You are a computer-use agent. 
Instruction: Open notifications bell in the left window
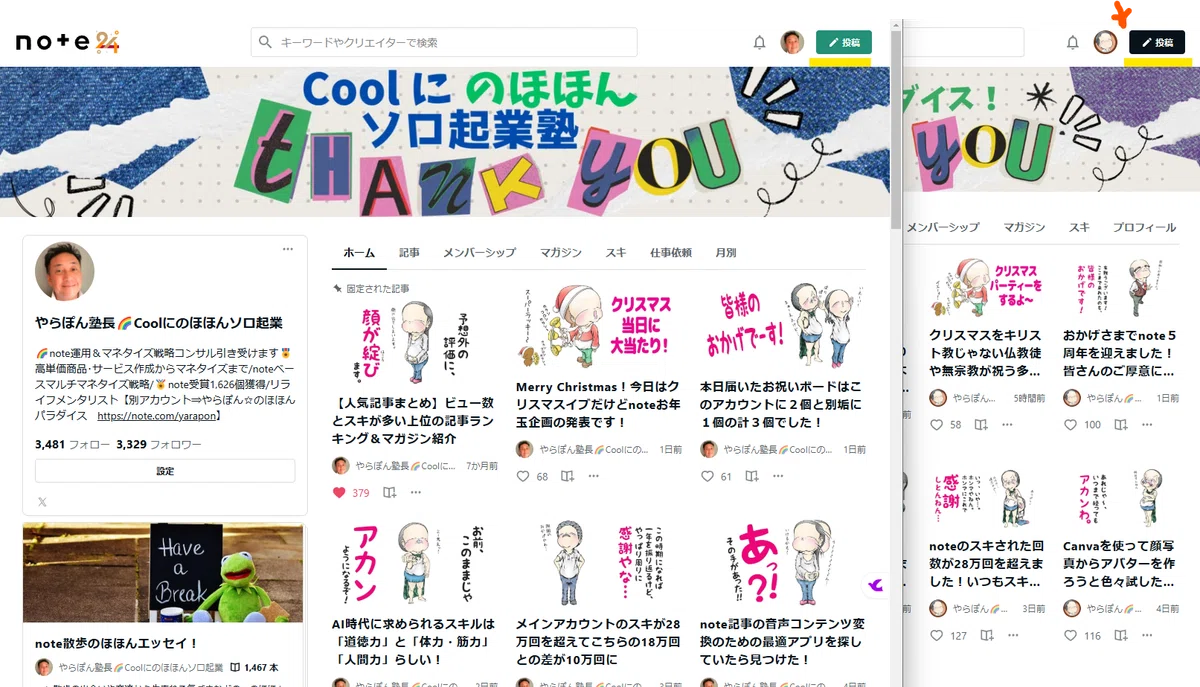point(759,42)
